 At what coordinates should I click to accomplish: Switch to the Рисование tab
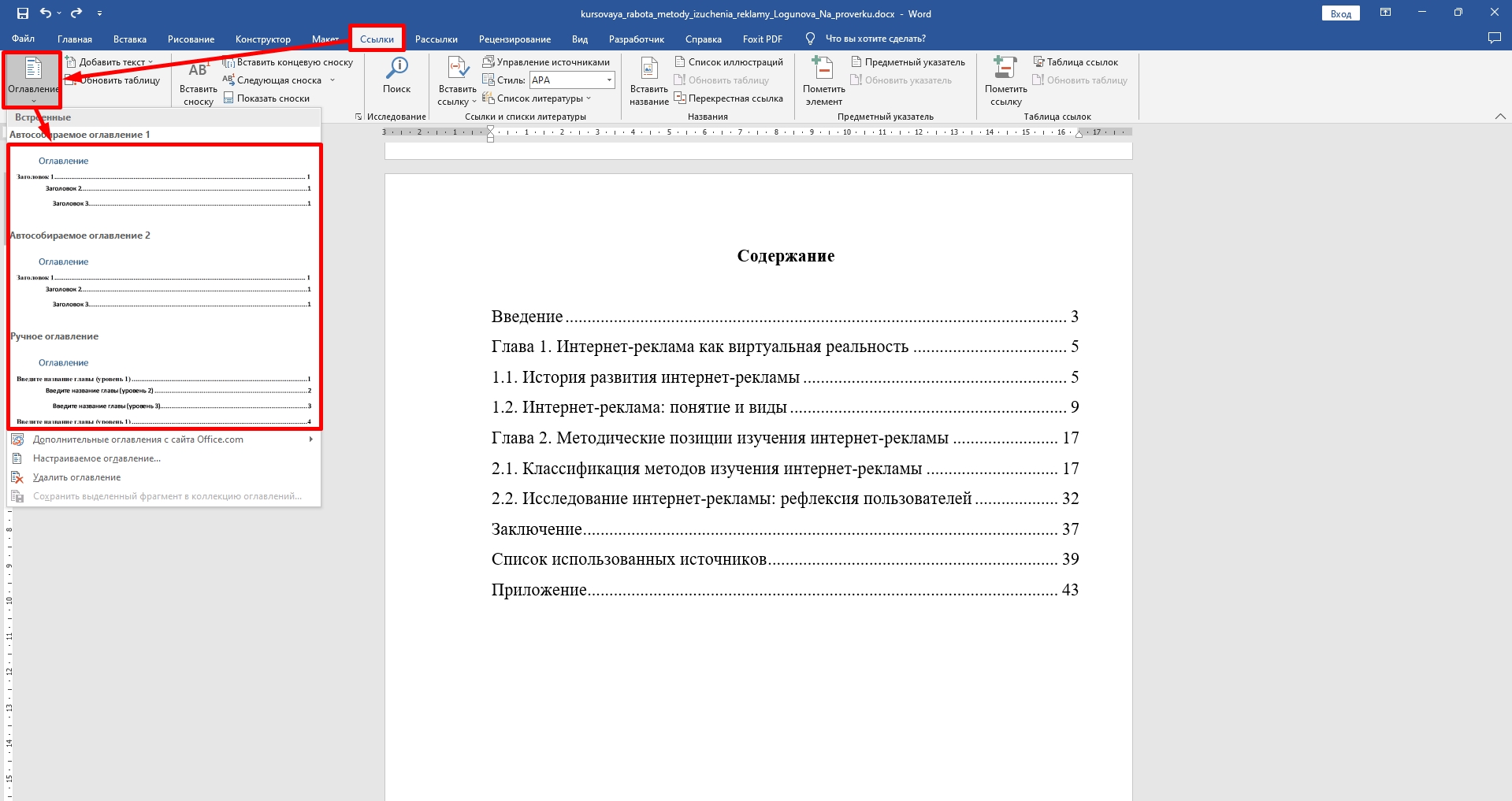pos(191,39)
